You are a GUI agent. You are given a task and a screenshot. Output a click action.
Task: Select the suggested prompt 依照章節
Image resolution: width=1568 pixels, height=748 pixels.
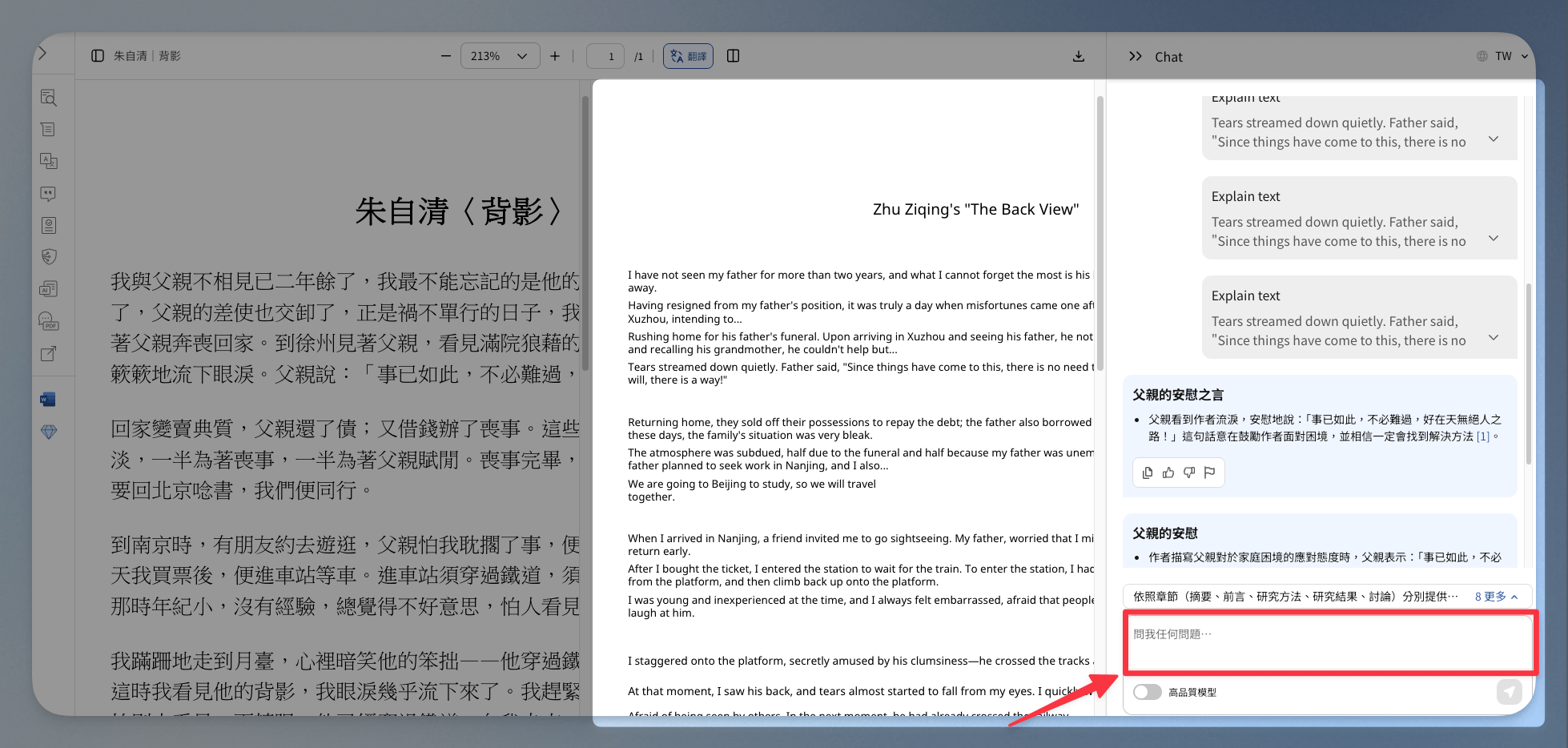[1296, 597]
